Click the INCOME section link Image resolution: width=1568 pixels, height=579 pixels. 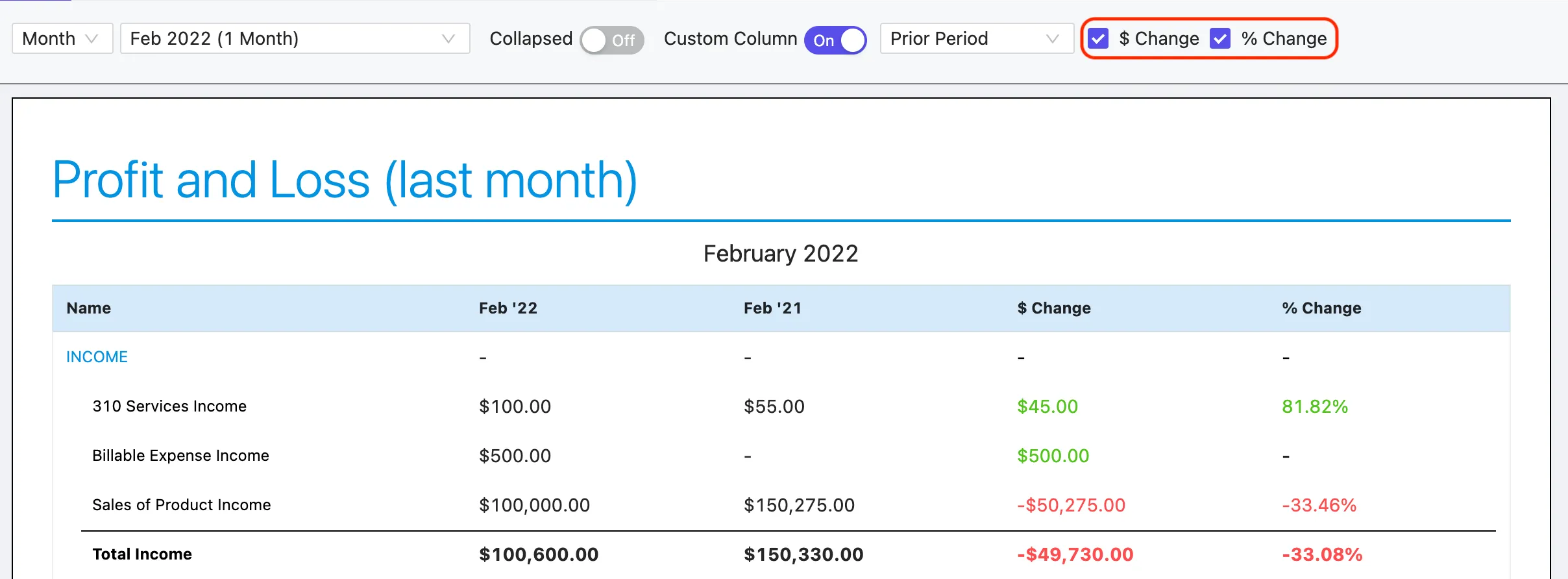coord(97,356)
